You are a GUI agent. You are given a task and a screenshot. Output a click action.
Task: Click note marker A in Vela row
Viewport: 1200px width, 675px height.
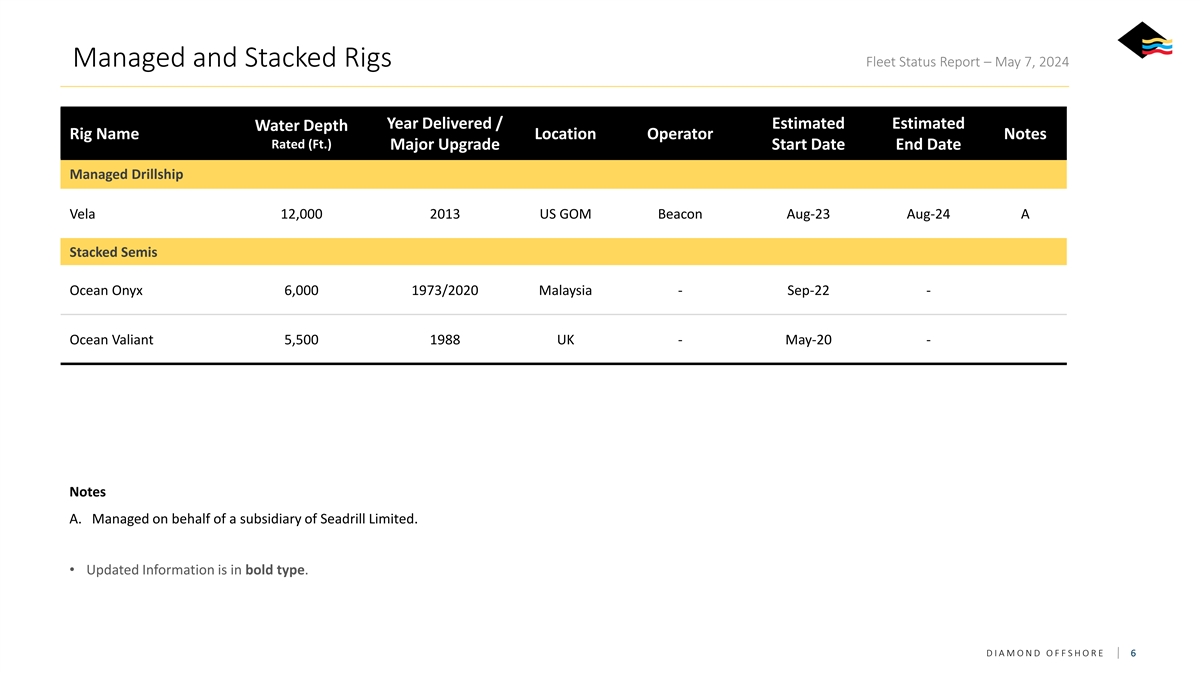point(1025,214)
